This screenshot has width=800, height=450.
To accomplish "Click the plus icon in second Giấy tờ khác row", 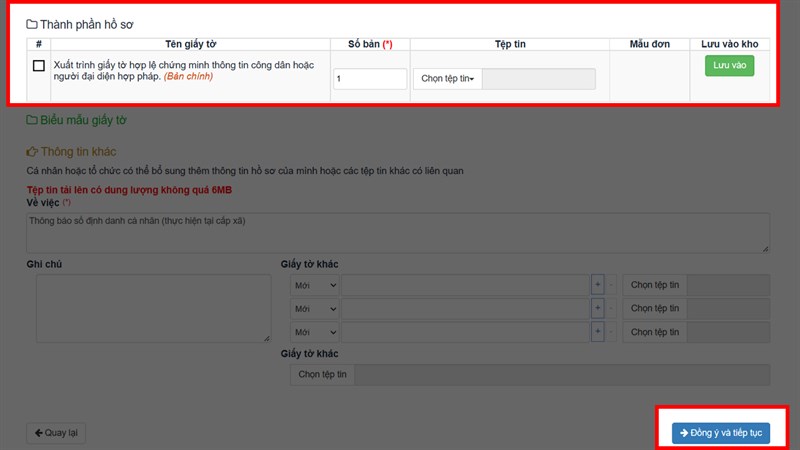I will point(597,308).
